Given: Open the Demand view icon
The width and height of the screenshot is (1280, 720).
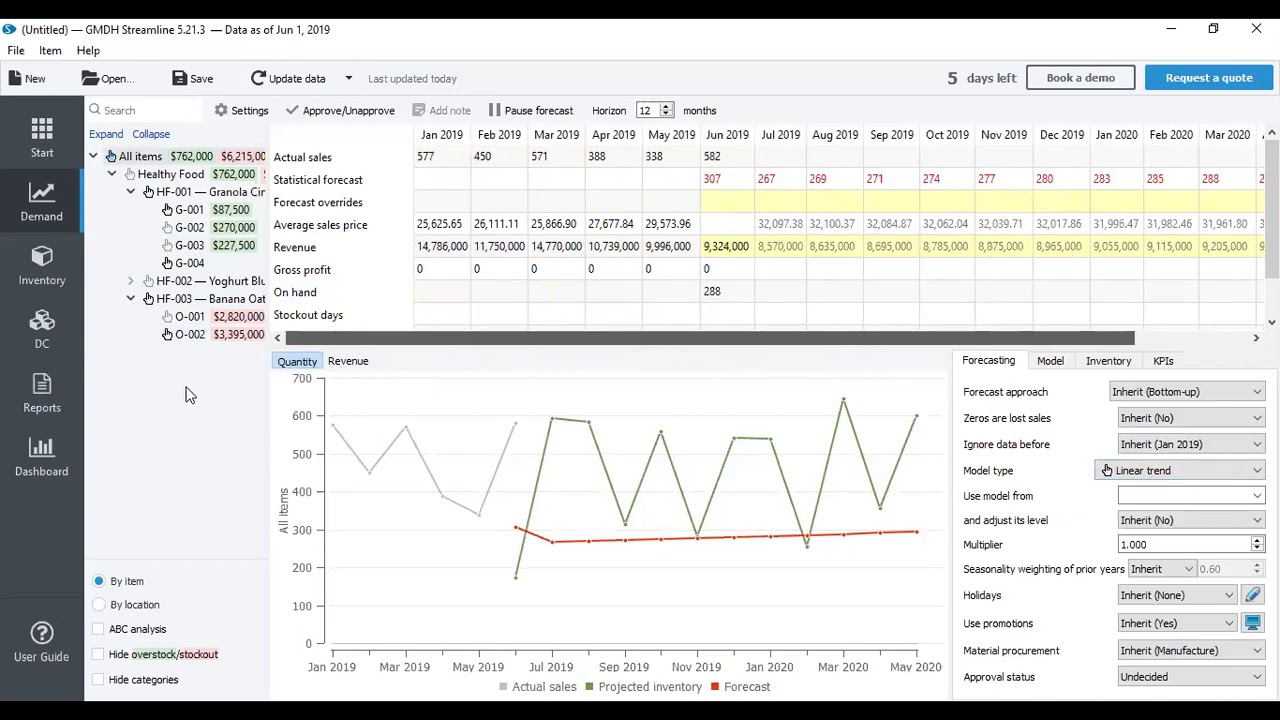Looking at the screenshot, I should tap(42, 202).
